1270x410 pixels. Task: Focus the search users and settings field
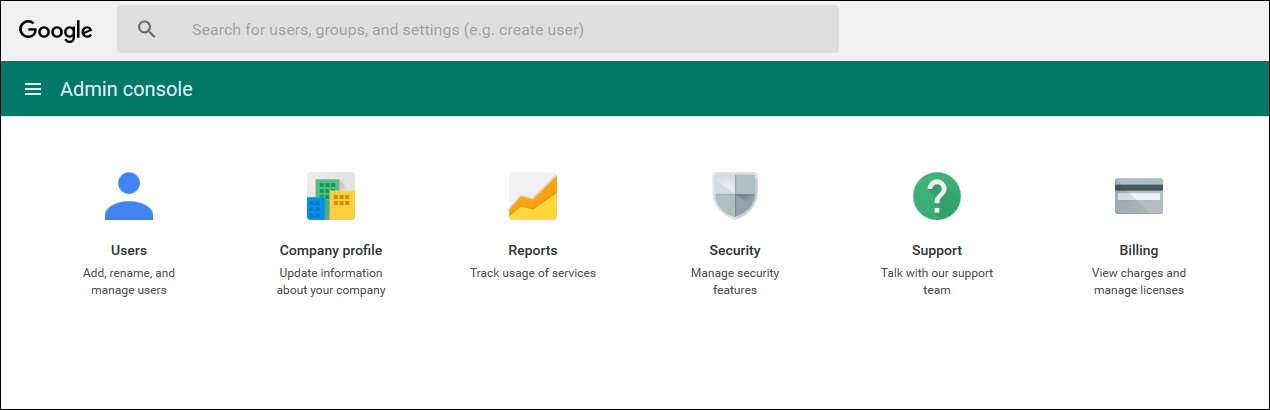point(478,29)
